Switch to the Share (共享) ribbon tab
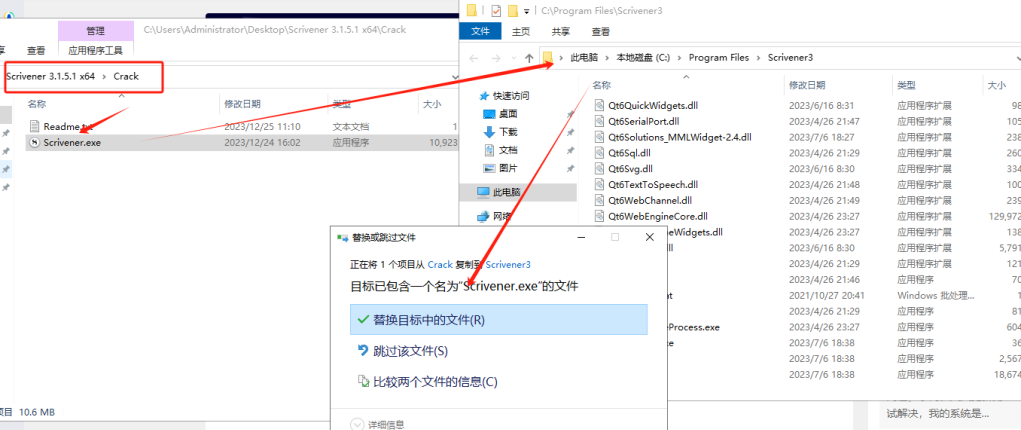The width and height of the screenshot is (1021, 430). pos(562,31)
